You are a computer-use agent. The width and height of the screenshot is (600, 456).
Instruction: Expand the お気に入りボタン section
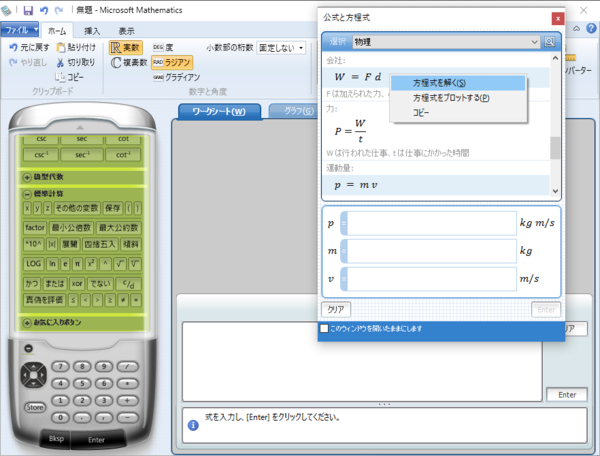coord(27,322)
